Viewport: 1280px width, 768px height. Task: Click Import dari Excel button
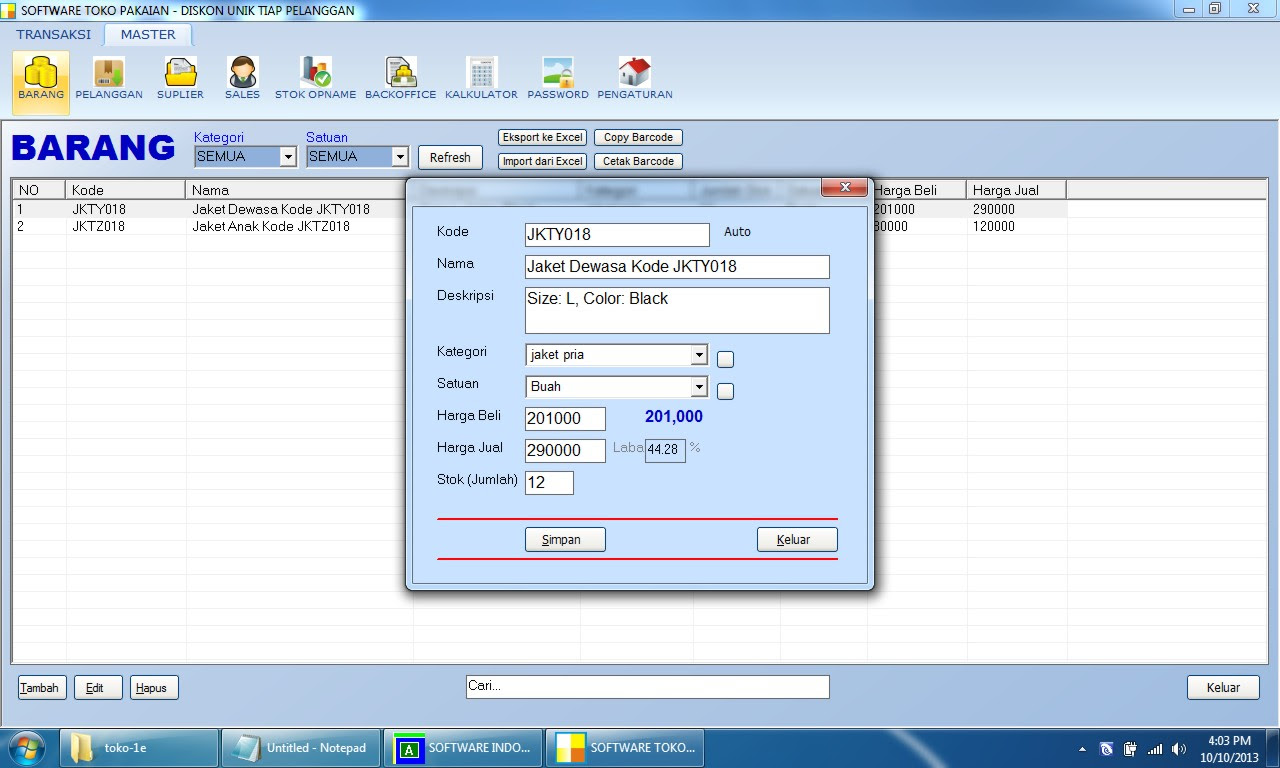coord(543,161)
